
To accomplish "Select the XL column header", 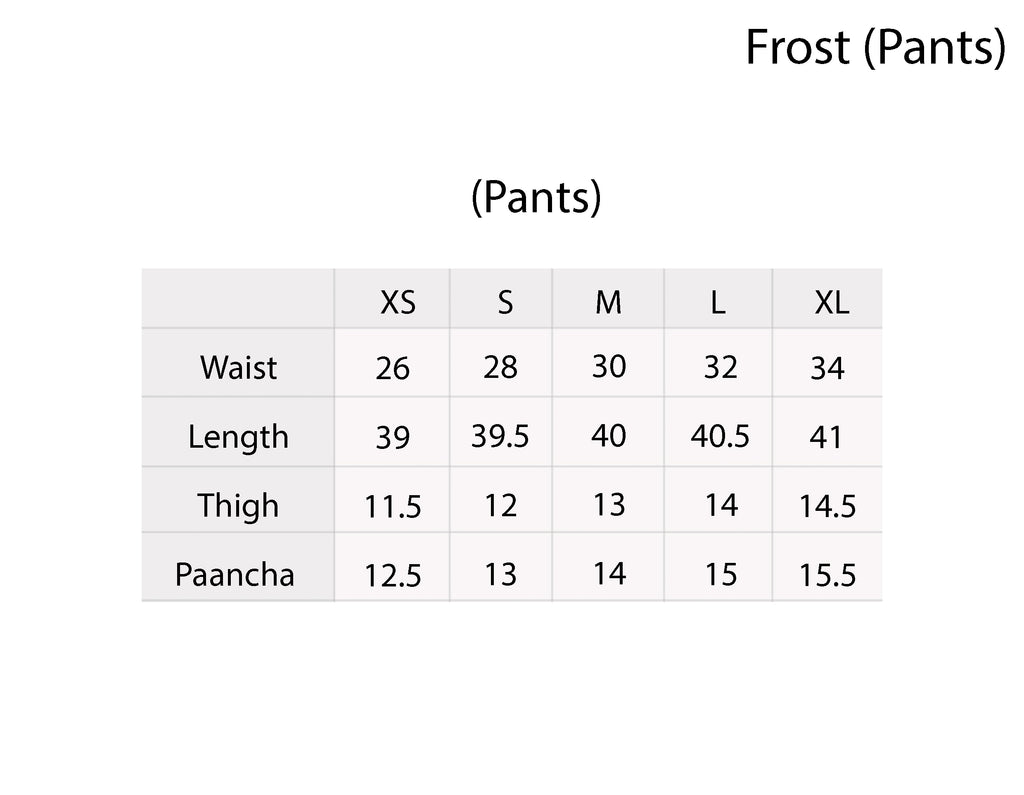I will click(x=831, y=302).
